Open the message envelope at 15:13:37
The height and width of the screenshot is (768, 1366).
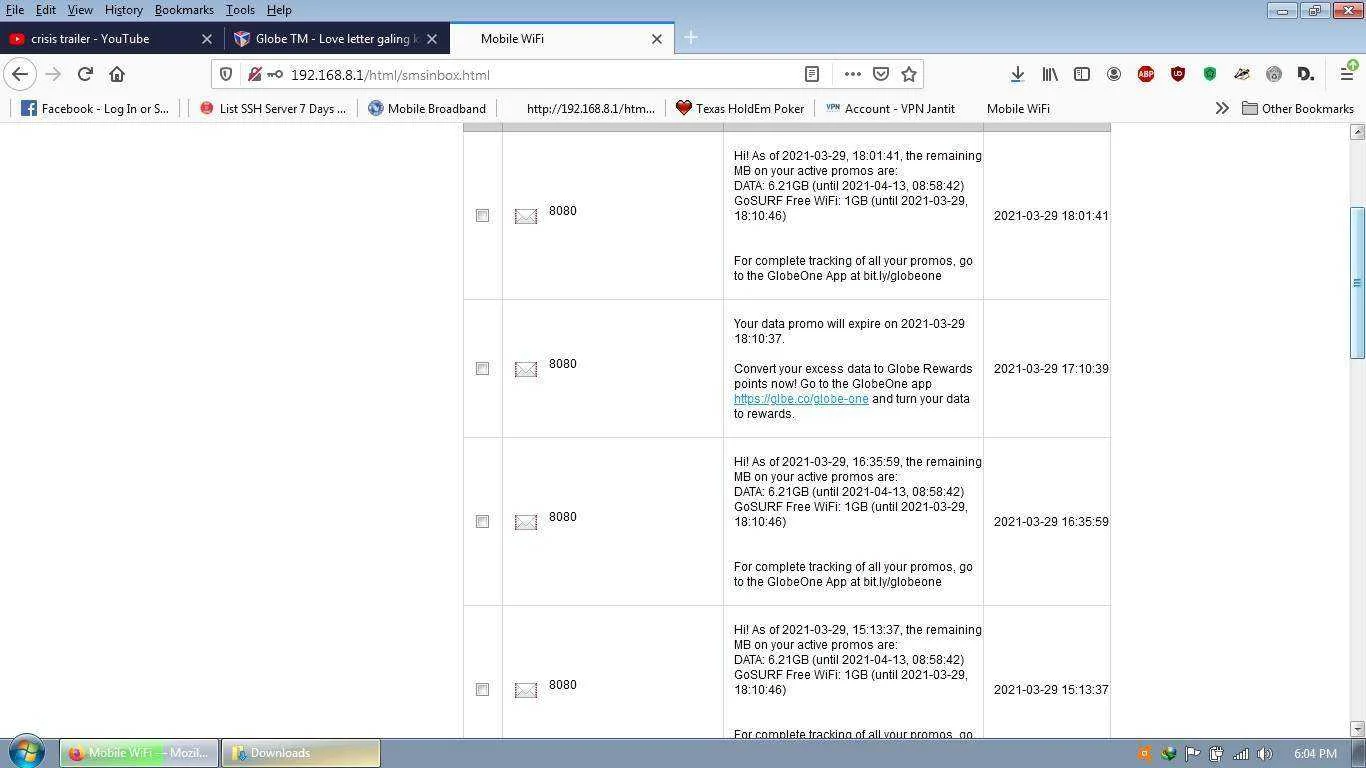(x=526, y=690)
